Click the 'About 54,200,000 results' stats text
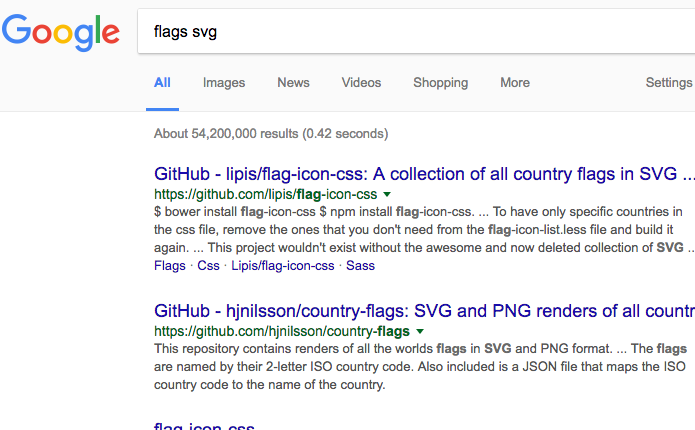Viewport: 695px width, 430px height. point(271,134)
